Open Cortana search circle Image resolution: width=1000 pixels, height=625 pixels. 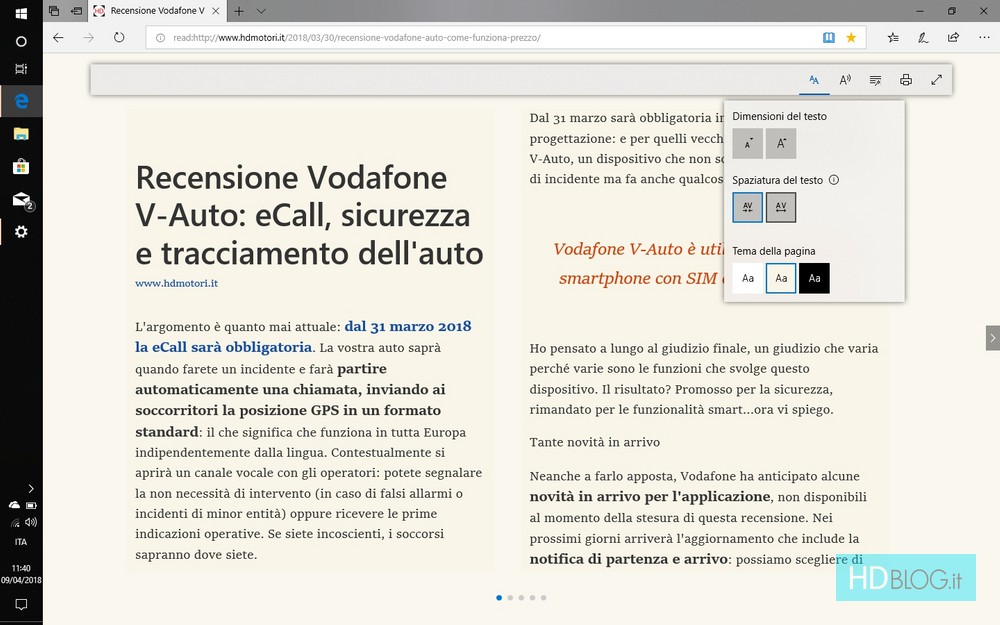point(21,41)
